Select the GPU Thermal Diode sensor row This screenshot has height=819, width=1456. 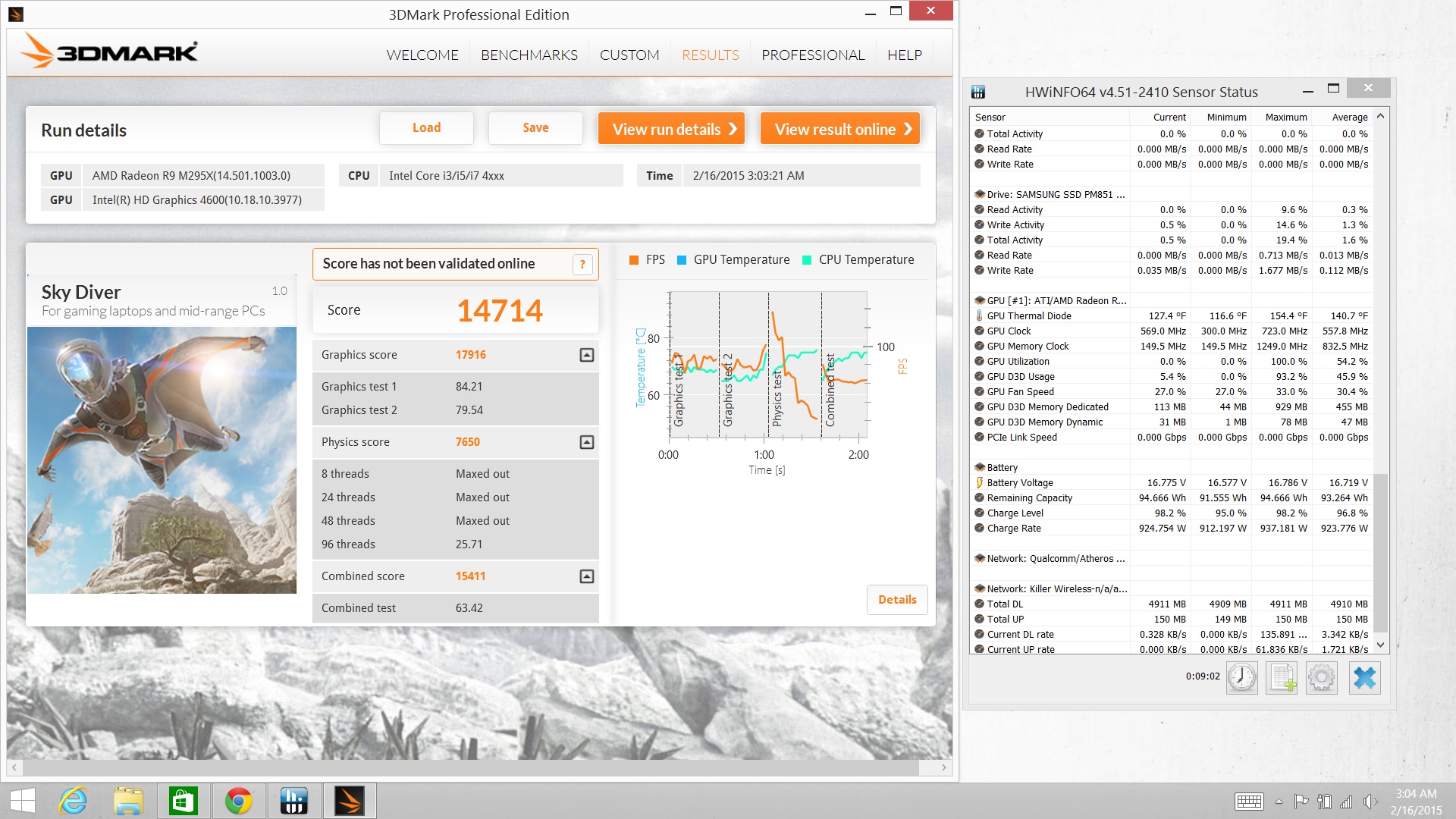pos(1172,315)
